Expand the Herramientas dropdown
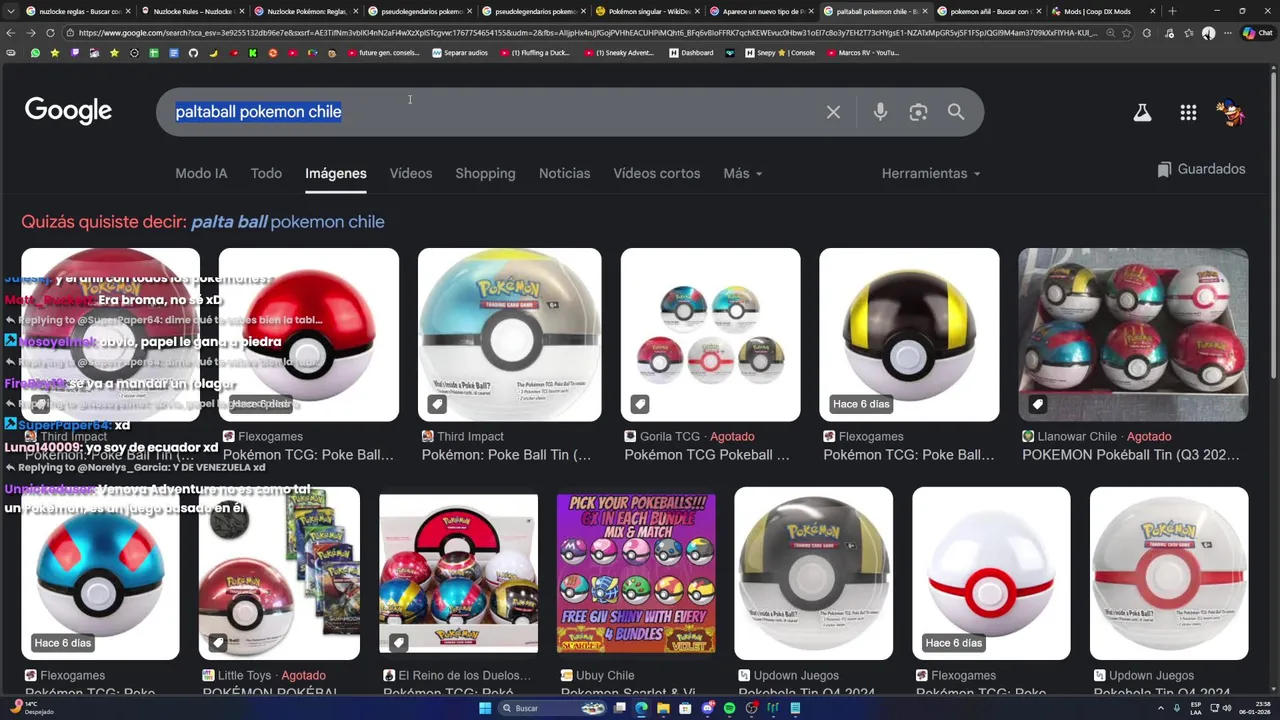Screen dimensions: 1280x720 (931, 173)
